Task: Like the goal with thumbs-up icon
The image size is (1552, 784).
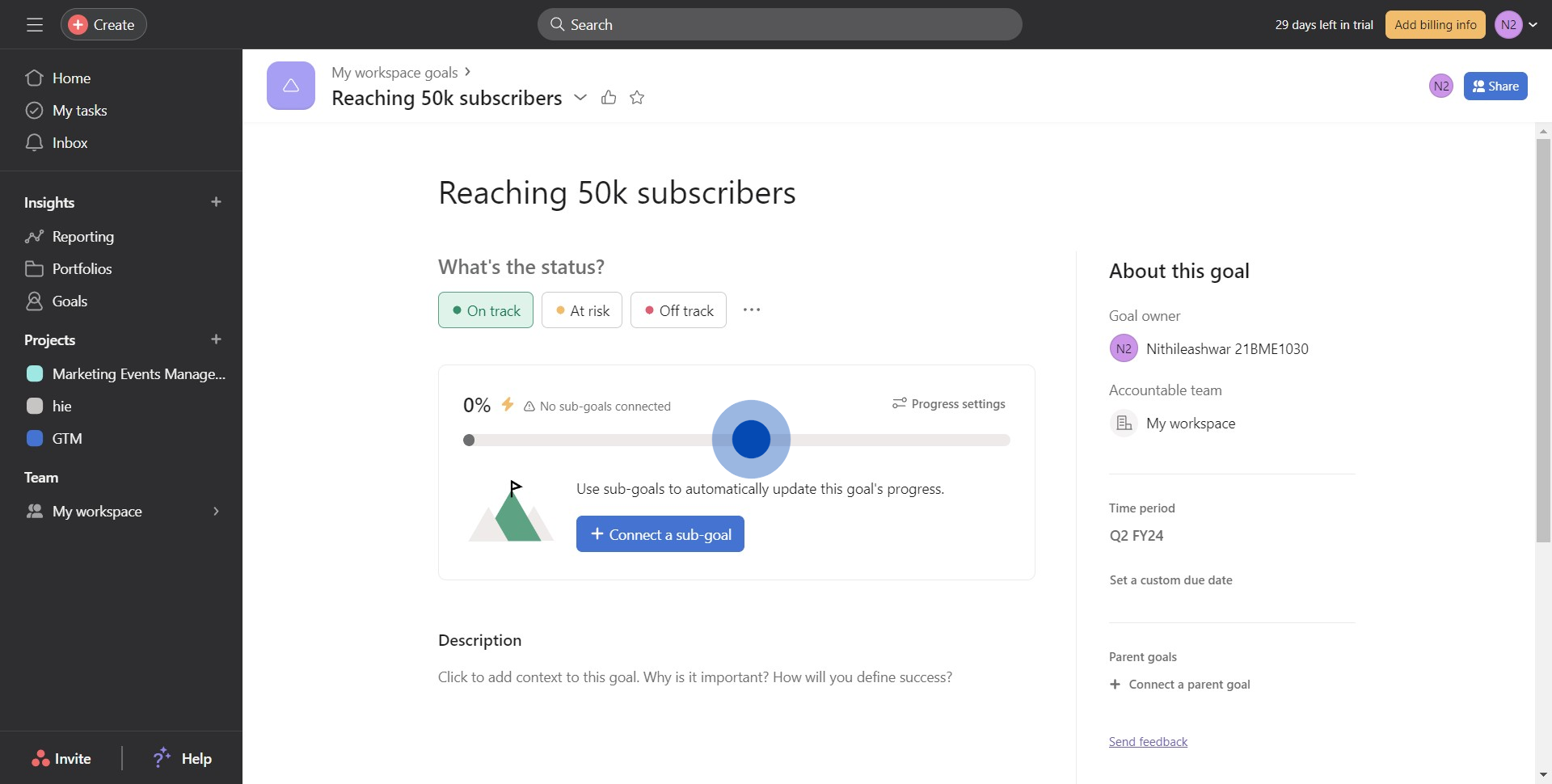Action: [x=609, y=98]
